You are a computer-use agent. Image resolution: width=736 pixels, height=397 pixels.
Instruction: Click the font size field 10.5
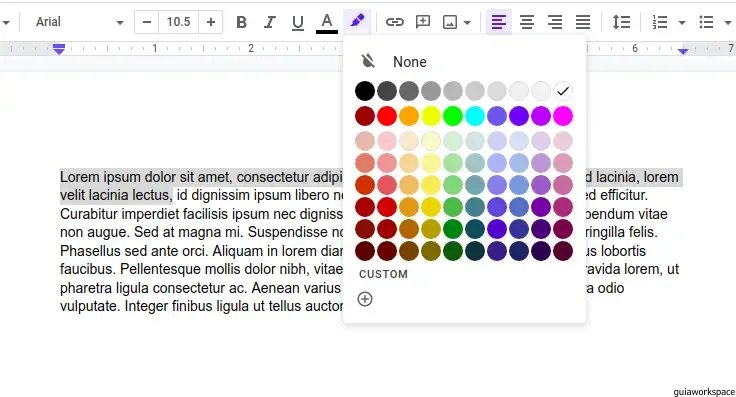(x=178, y=22)
